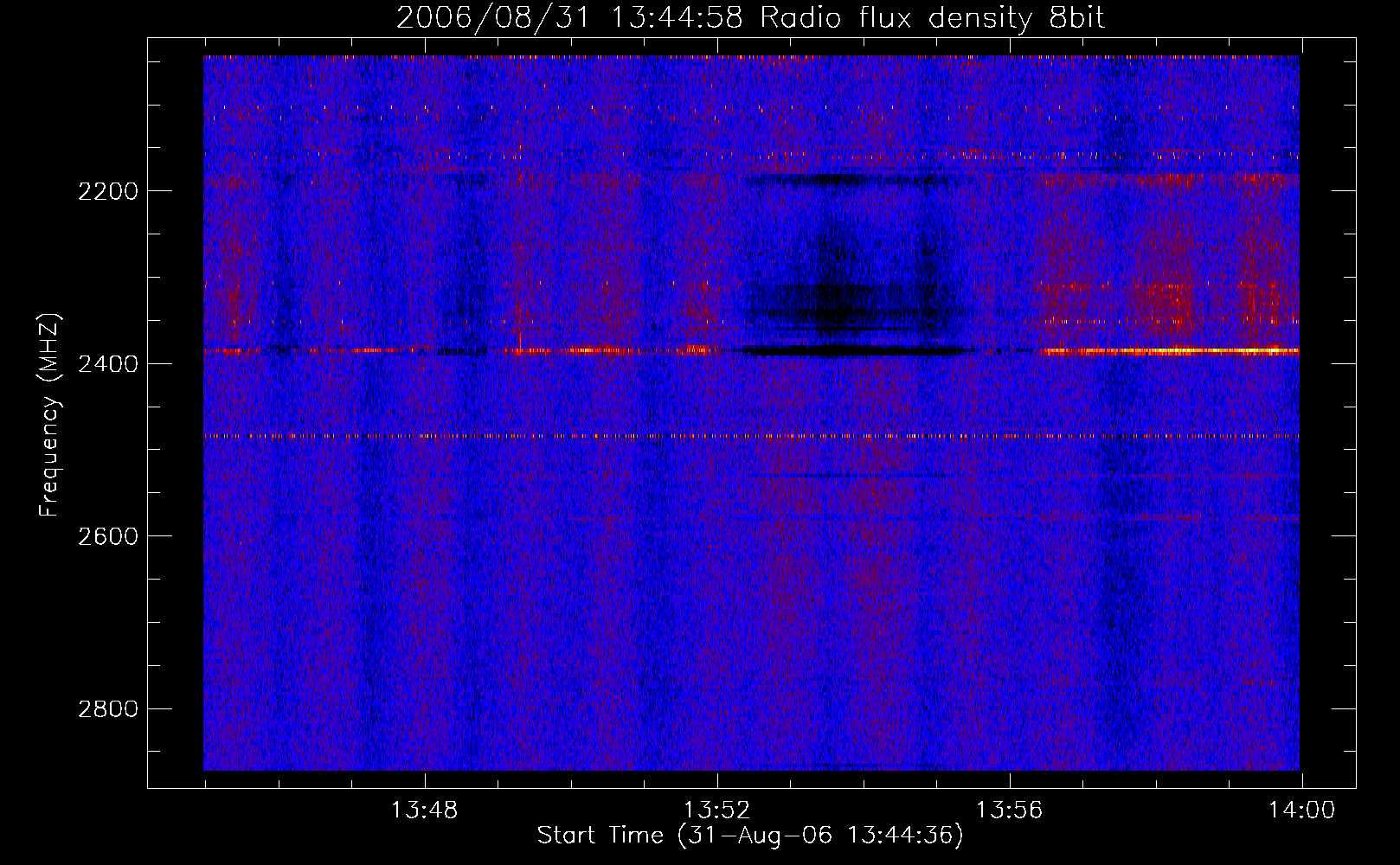Click the 'Start Time (31-Aug-06 13:44:36)' x-axis label
This screenshot has width=1400, height=865.
(750, 836)
